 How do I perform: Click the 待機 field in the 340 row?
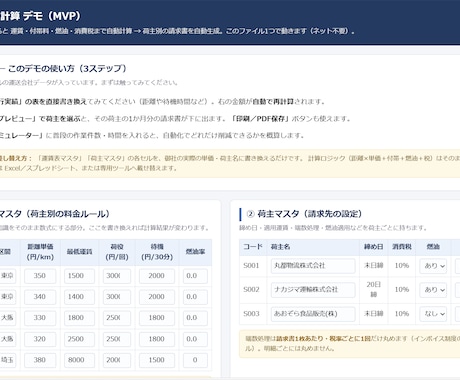coord(157,297)
